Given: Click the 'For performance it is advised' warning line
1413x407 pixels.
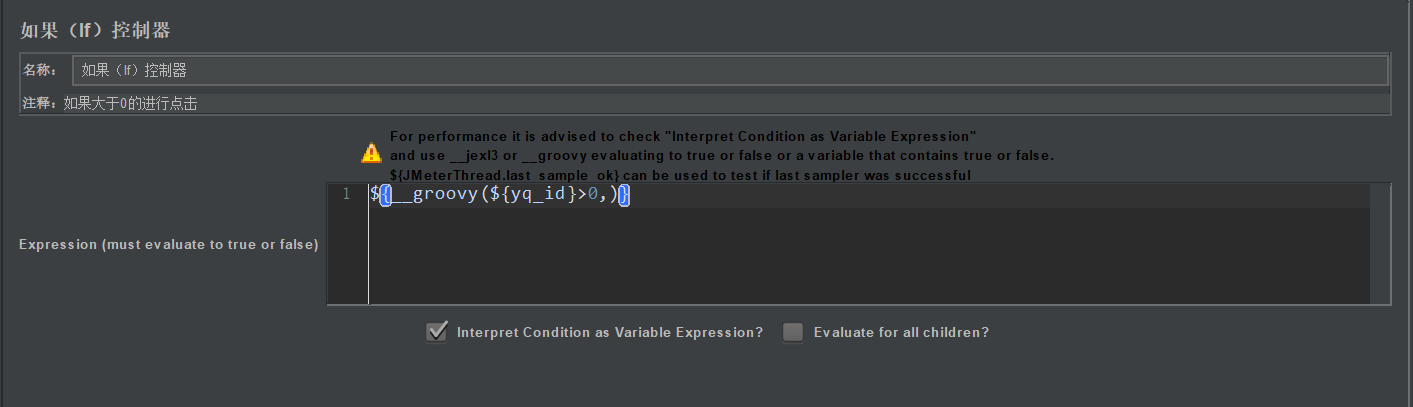Looking at the screenshot, I should pos(683,136).
